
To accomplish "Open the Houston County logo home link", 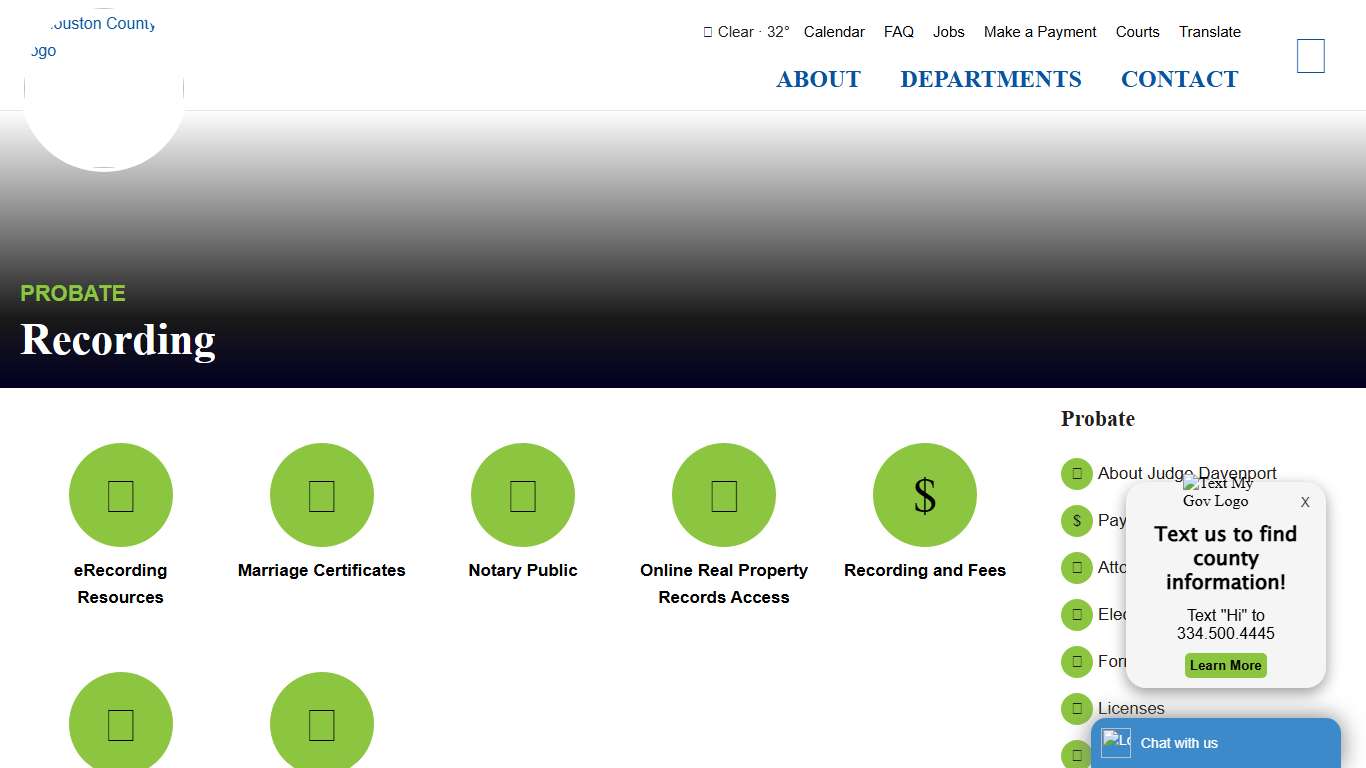I will [x=104, y=90].
